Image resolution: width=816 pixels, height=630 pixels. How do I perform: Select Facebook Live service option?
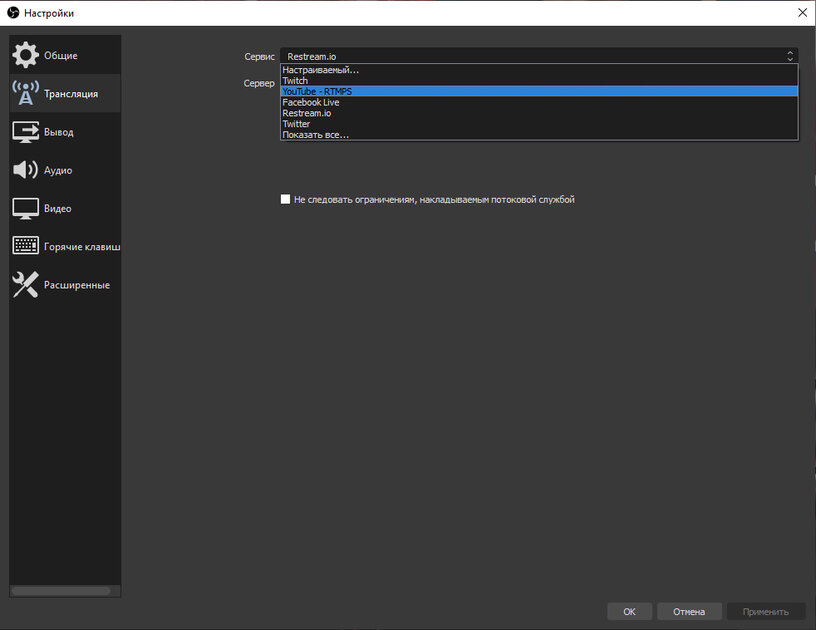(x=539, y=102)
